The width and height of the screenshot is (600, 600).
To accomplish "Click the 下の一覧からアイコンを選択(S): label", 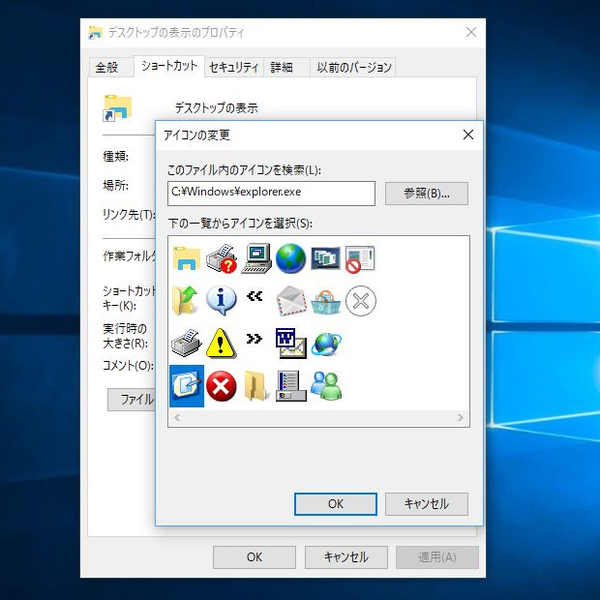I will (240, 223).
